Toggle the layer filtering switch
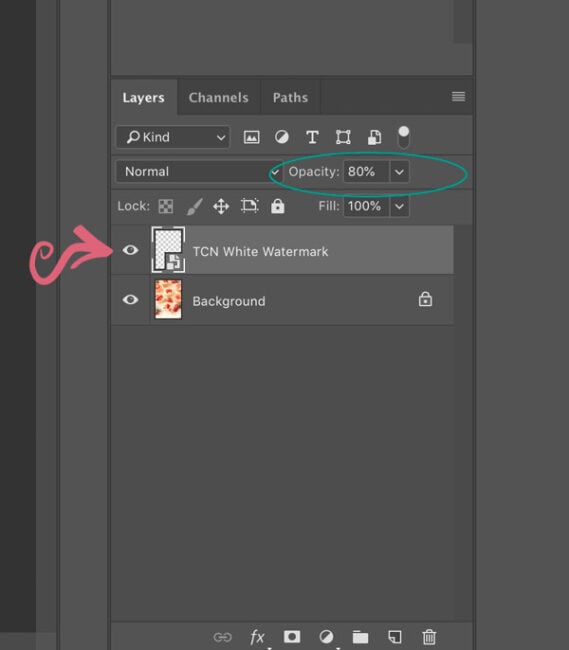Viewport: 569px width, 650px height. 404,138
